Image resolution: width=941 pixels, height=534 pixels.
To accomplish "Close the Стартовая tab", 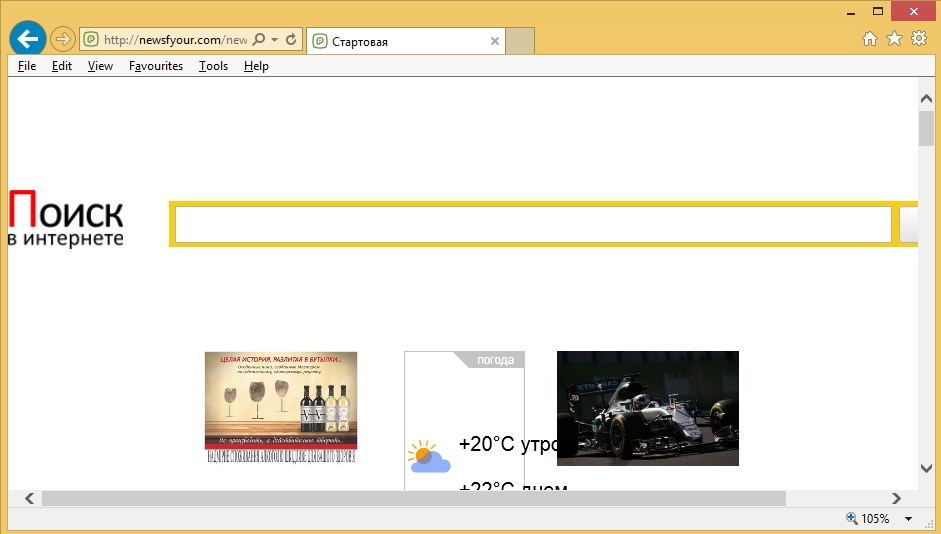I will (494, 41).
